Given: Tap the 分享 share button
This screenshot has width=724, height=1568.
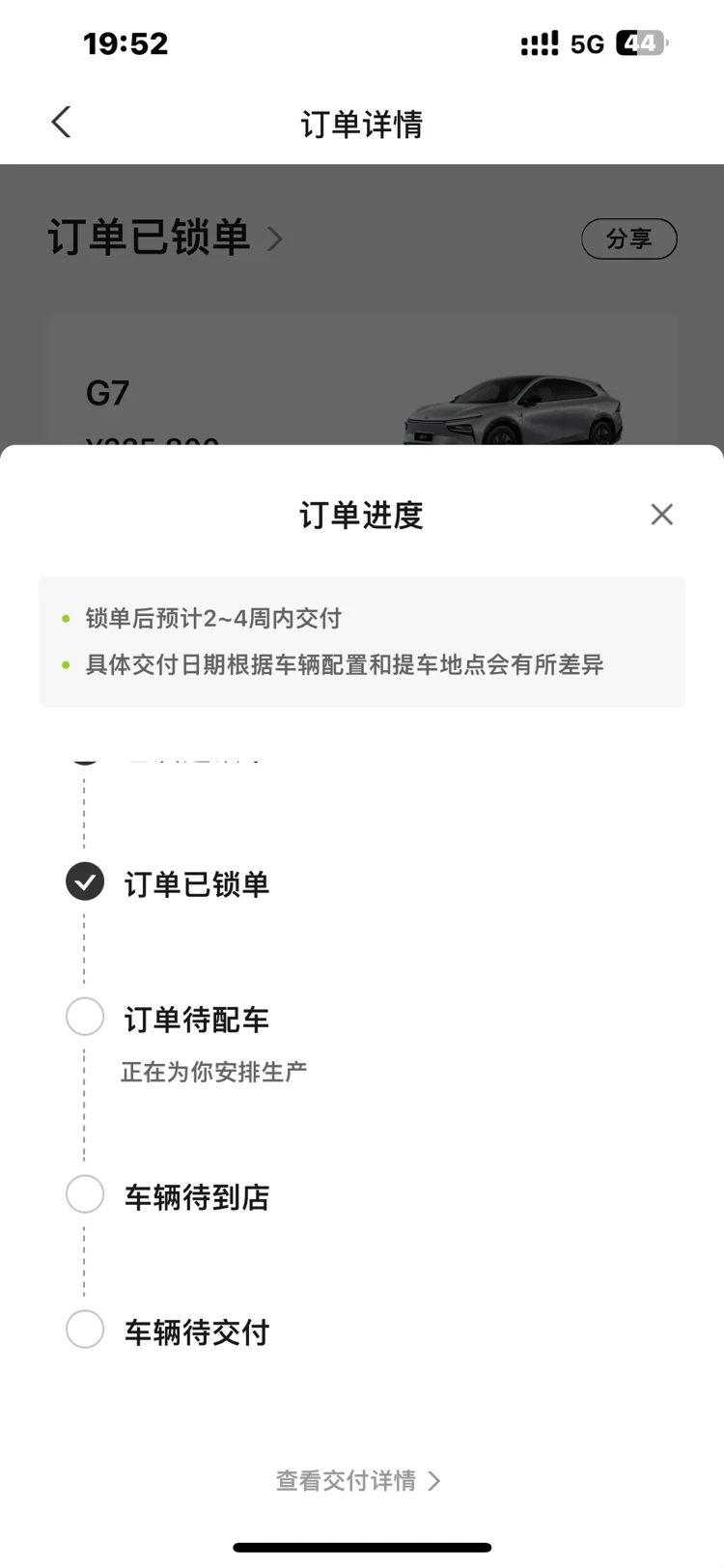Looking at the screenshot, I should click(x=629, y=238).
